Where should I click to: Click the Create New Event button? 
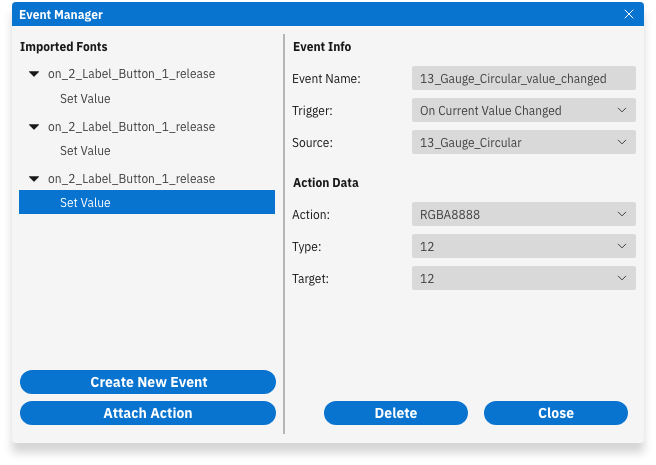click(x=148, y=382)
